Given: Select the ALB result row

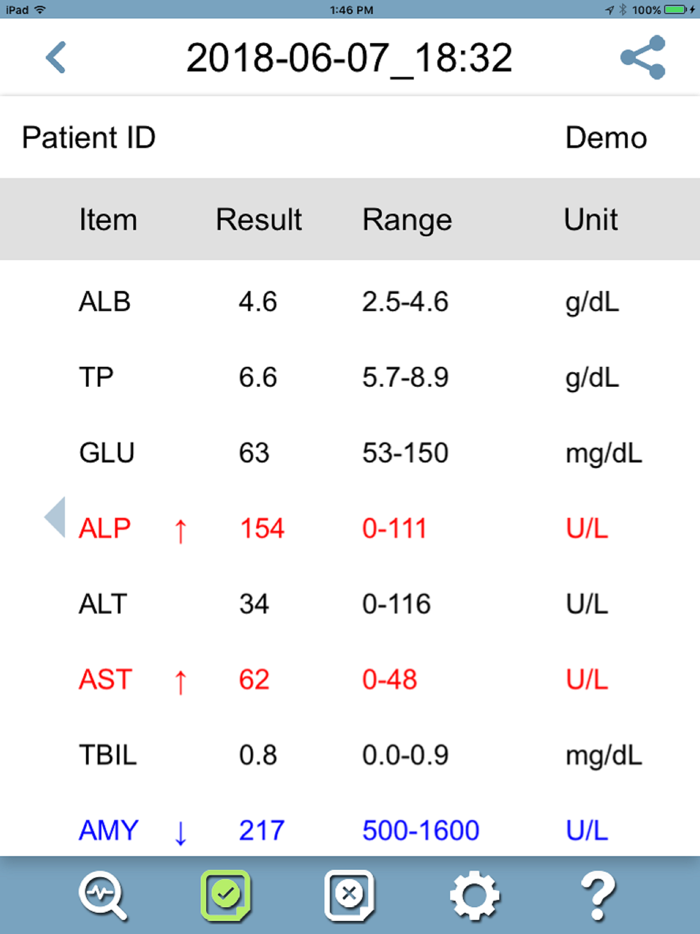Looking at the screenshot, I should pos(350,301).
